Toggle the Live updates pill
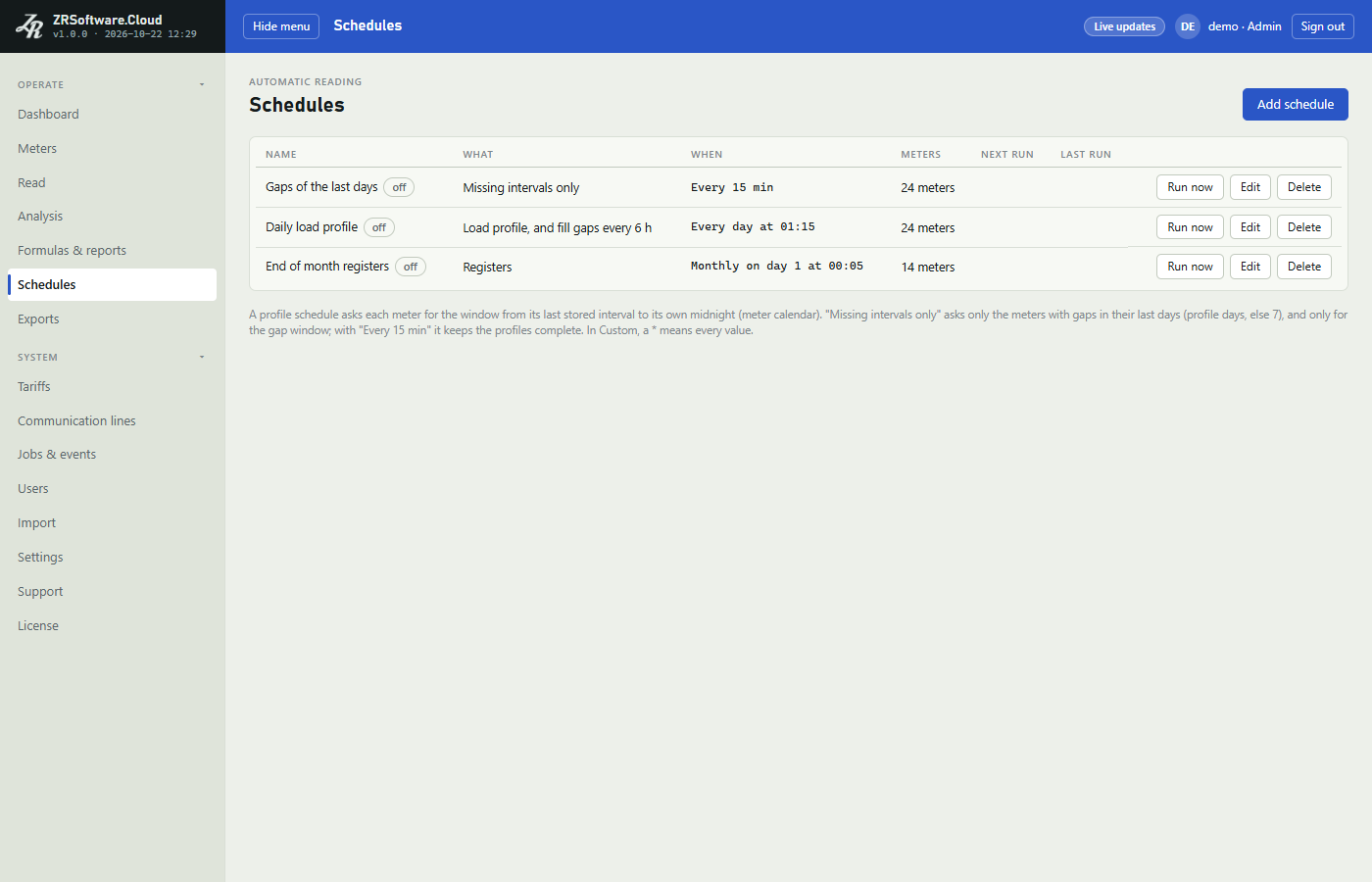 pos(1124,26)
